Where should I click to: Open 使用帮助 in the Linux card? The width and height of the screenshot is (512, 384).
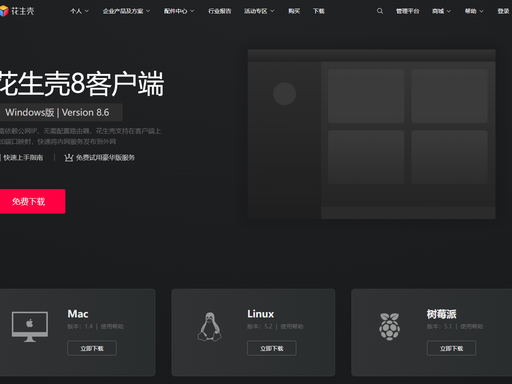pyautogui.click(x=292, y=326)
